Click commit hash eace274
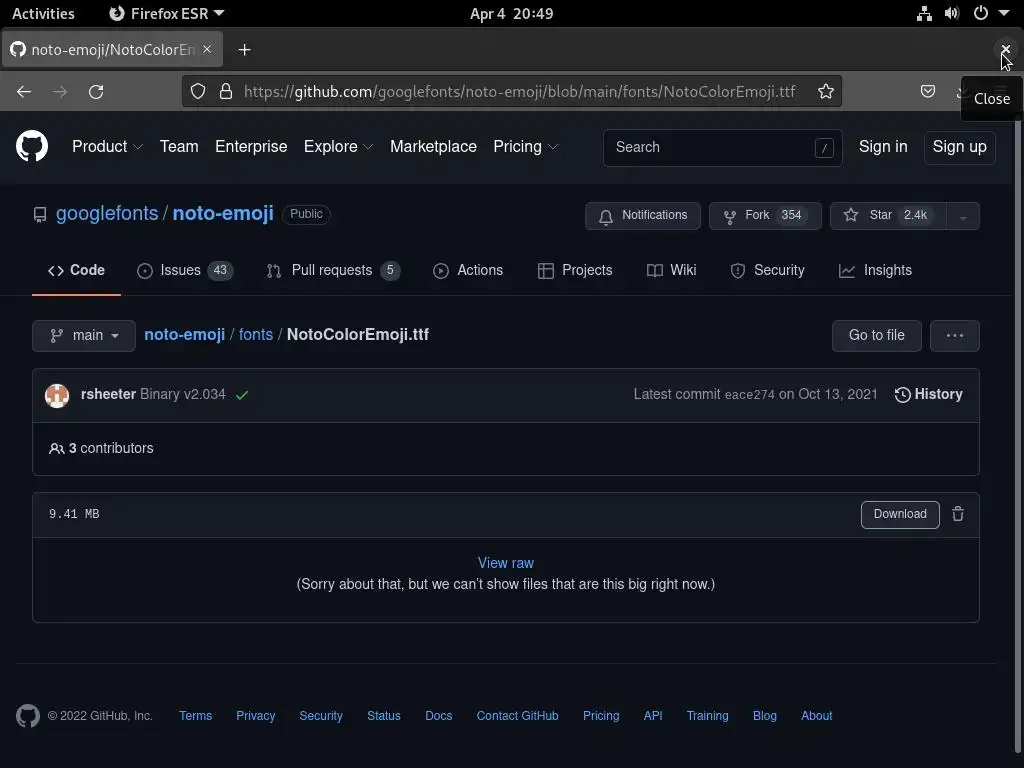Screen dimensions: 1024x768 coord(749,394)
